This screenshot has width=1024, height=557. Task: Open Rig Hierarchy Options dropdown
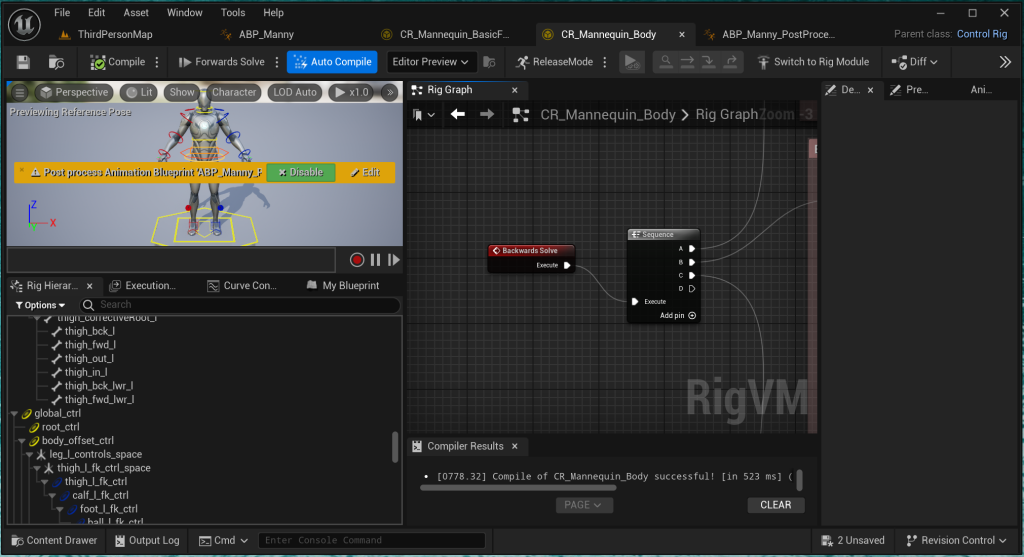[40, 305]
